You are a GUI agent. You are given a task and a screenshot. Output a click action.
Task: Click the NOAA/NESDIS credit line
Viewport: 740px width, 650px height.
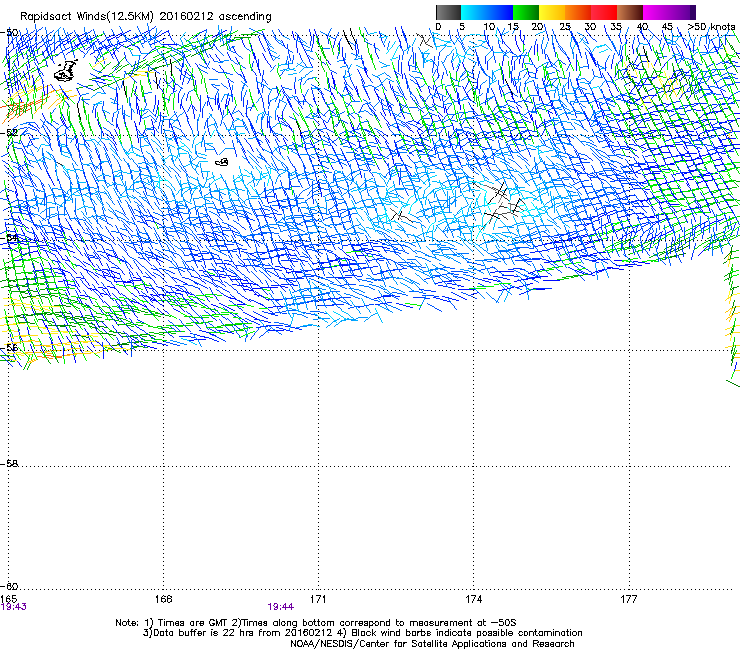coord(432,644)
